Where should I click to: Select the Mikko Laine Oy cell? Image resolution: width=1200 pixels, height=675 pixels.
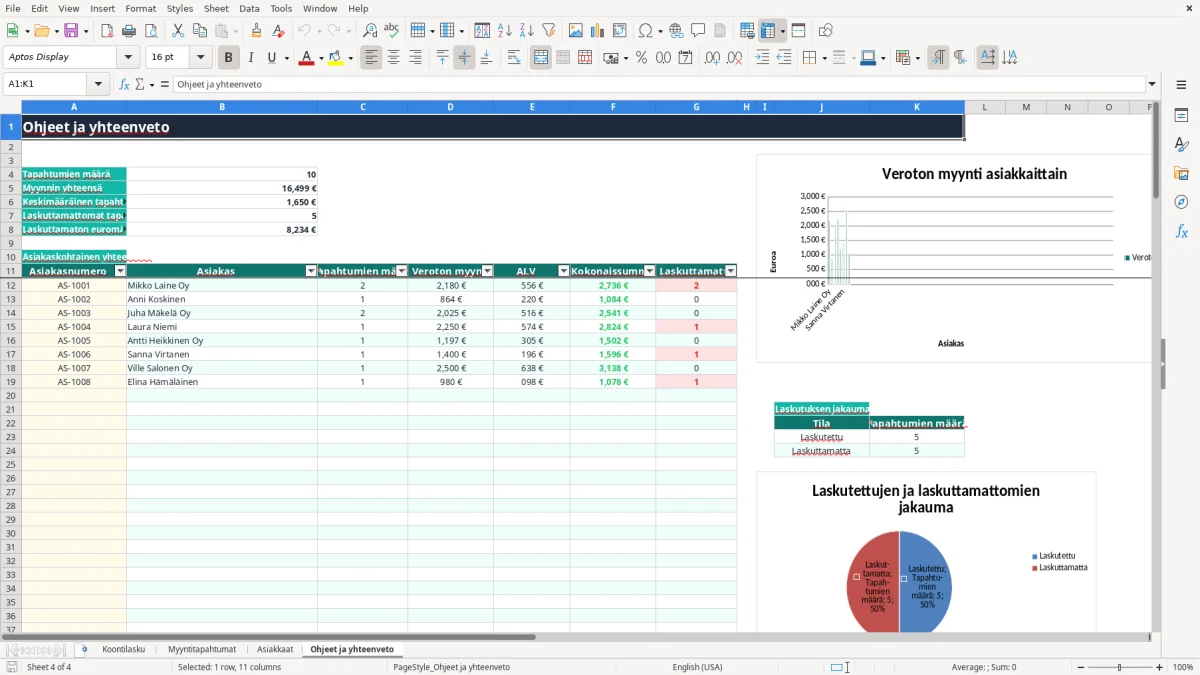coord(222,285)
